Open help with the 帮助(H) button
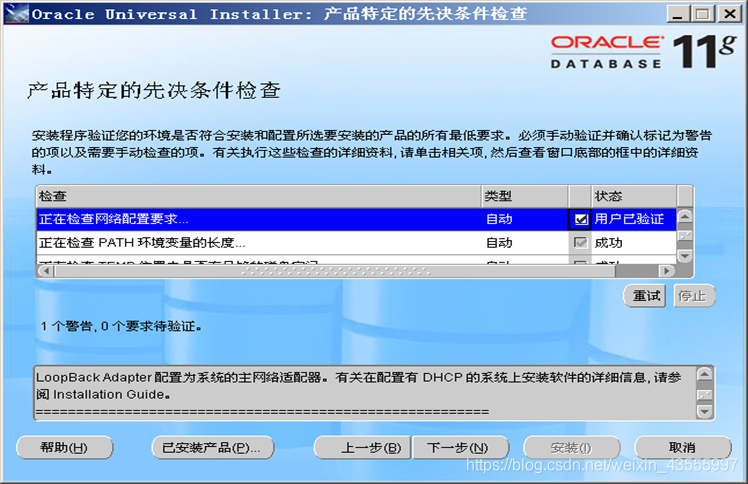Screen dimensions: 748x484 click(64, 448)
